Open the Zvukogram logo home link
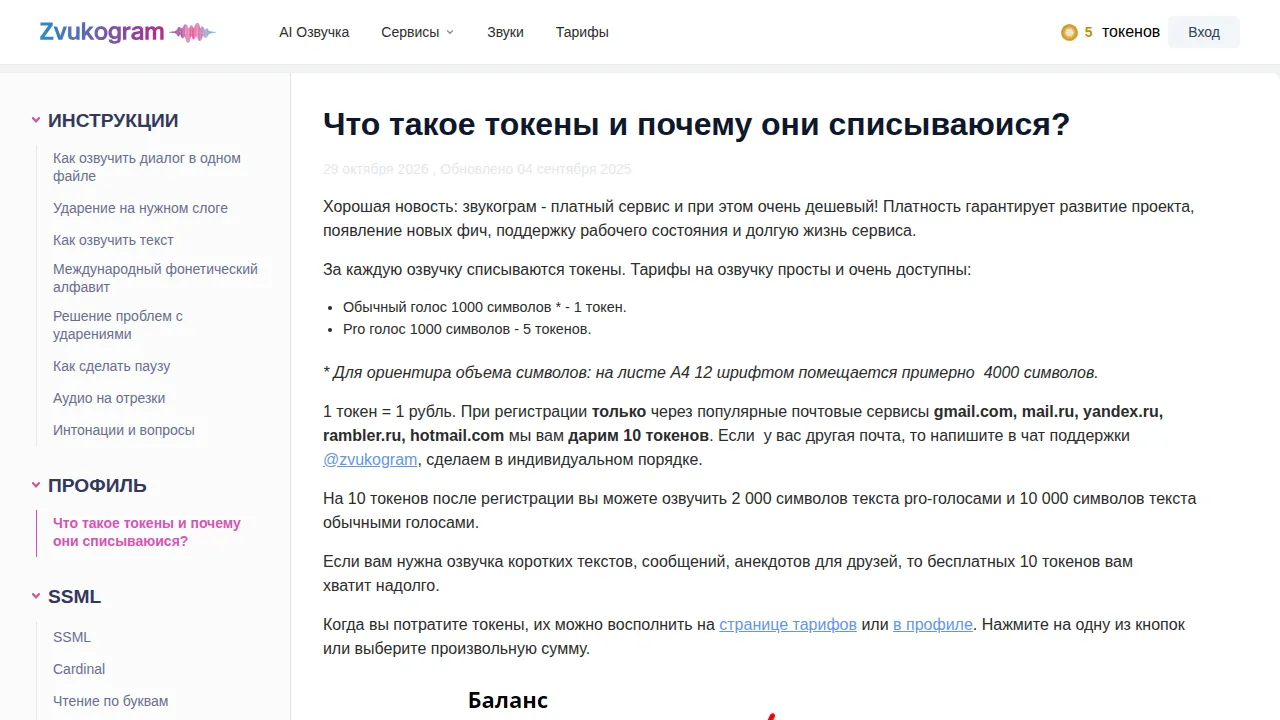 click(x=127, y=32)
